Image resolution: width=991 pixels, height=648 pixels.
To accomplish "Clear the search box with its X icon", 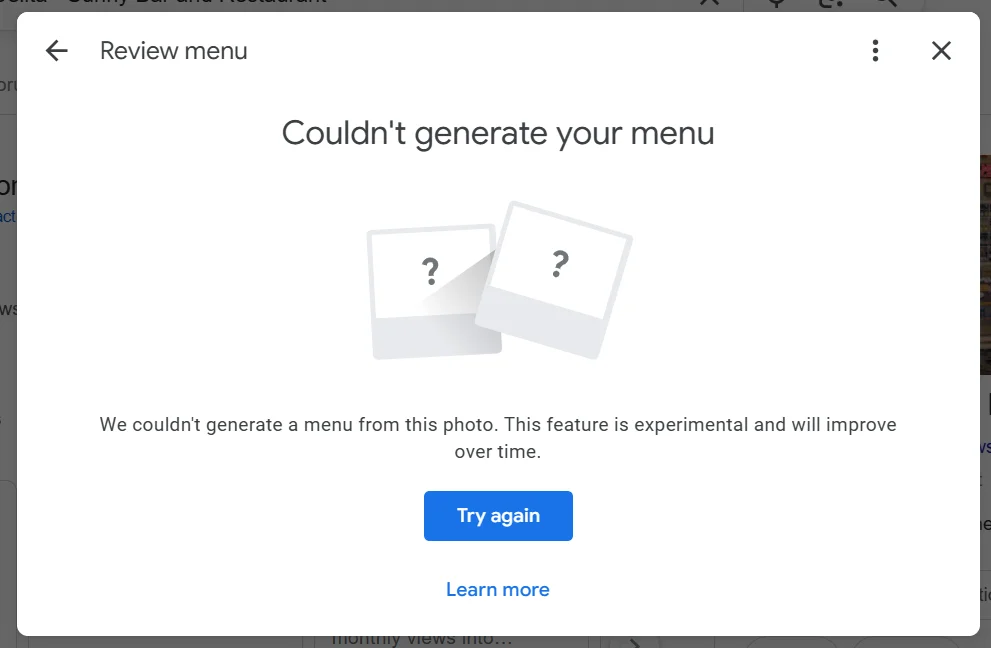I will [x=710, y=4].
